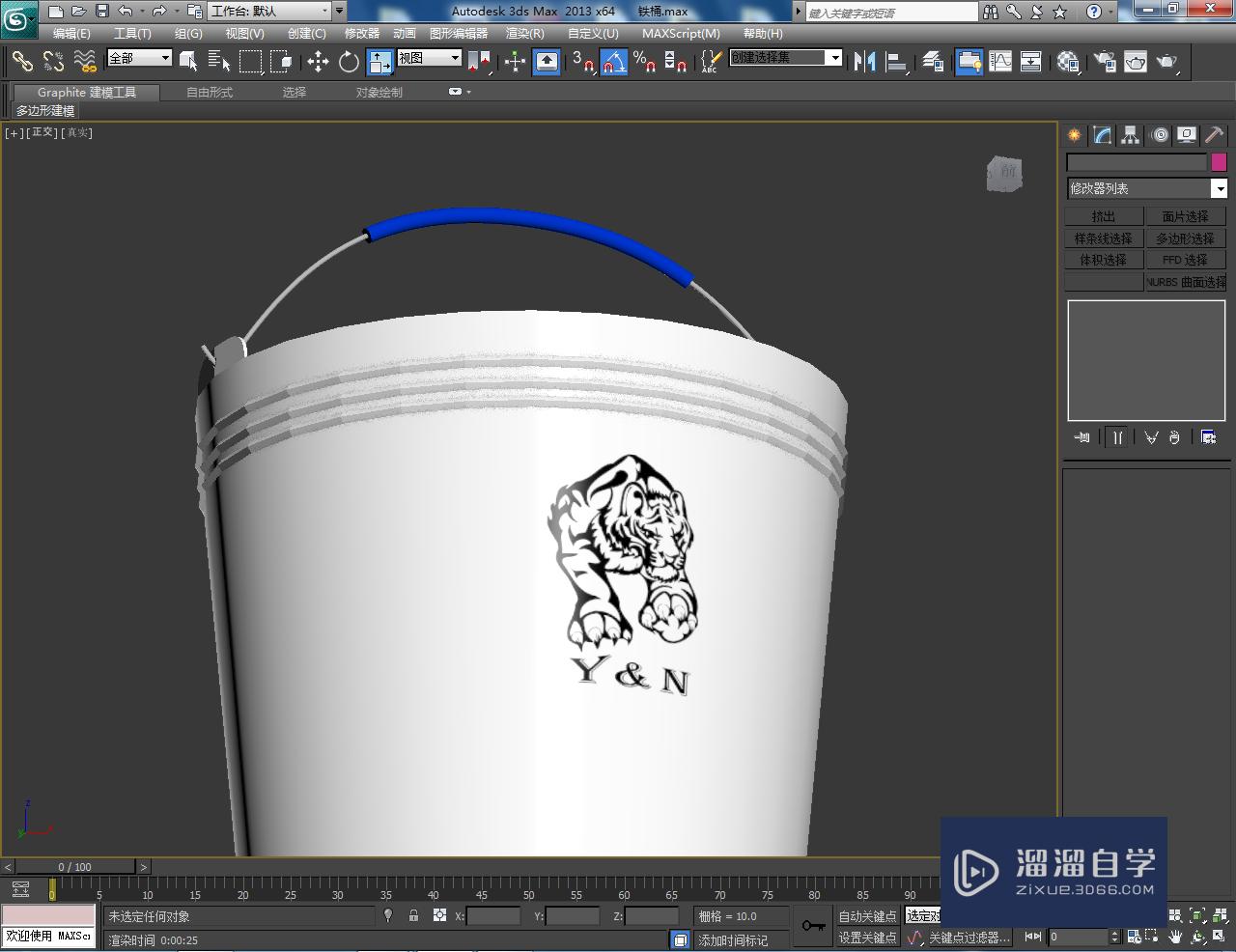
Task: Click the 多边形选择 modifier button
Action: tap(1185, 238)
